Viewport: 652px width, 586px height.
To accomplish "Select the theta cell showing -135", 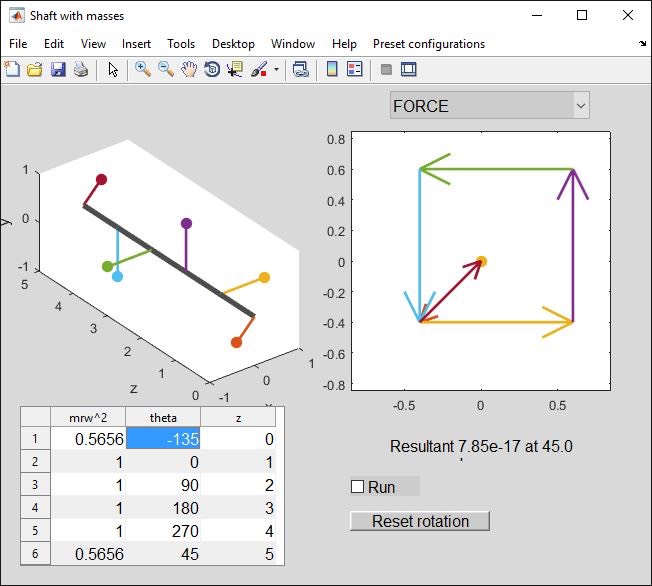I will 162,438.
